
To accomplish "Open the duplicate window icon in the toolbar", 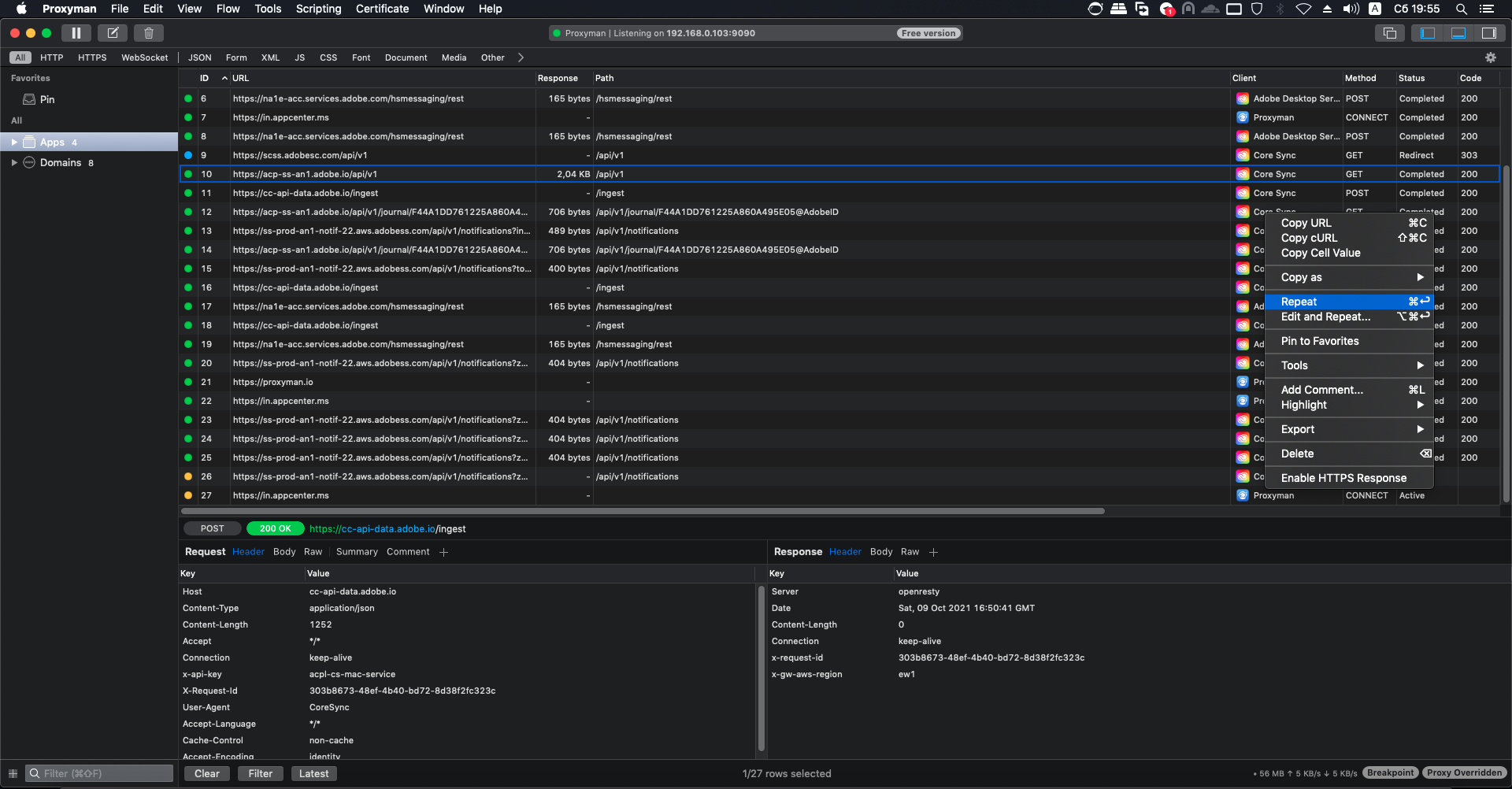I will (1390, 33).
